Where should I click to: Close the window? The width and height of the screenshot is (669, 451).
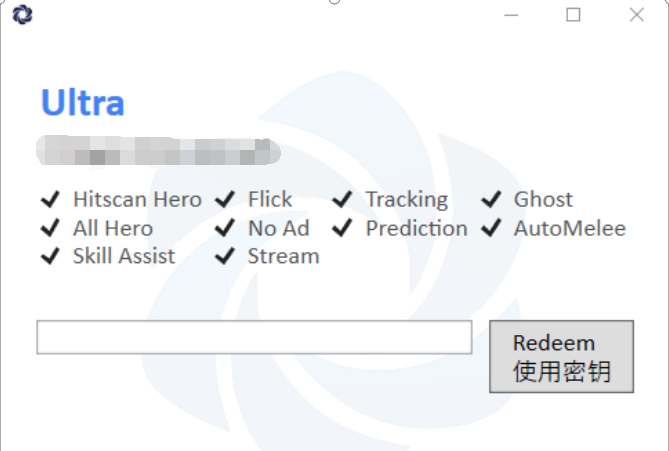pos(636,15)
